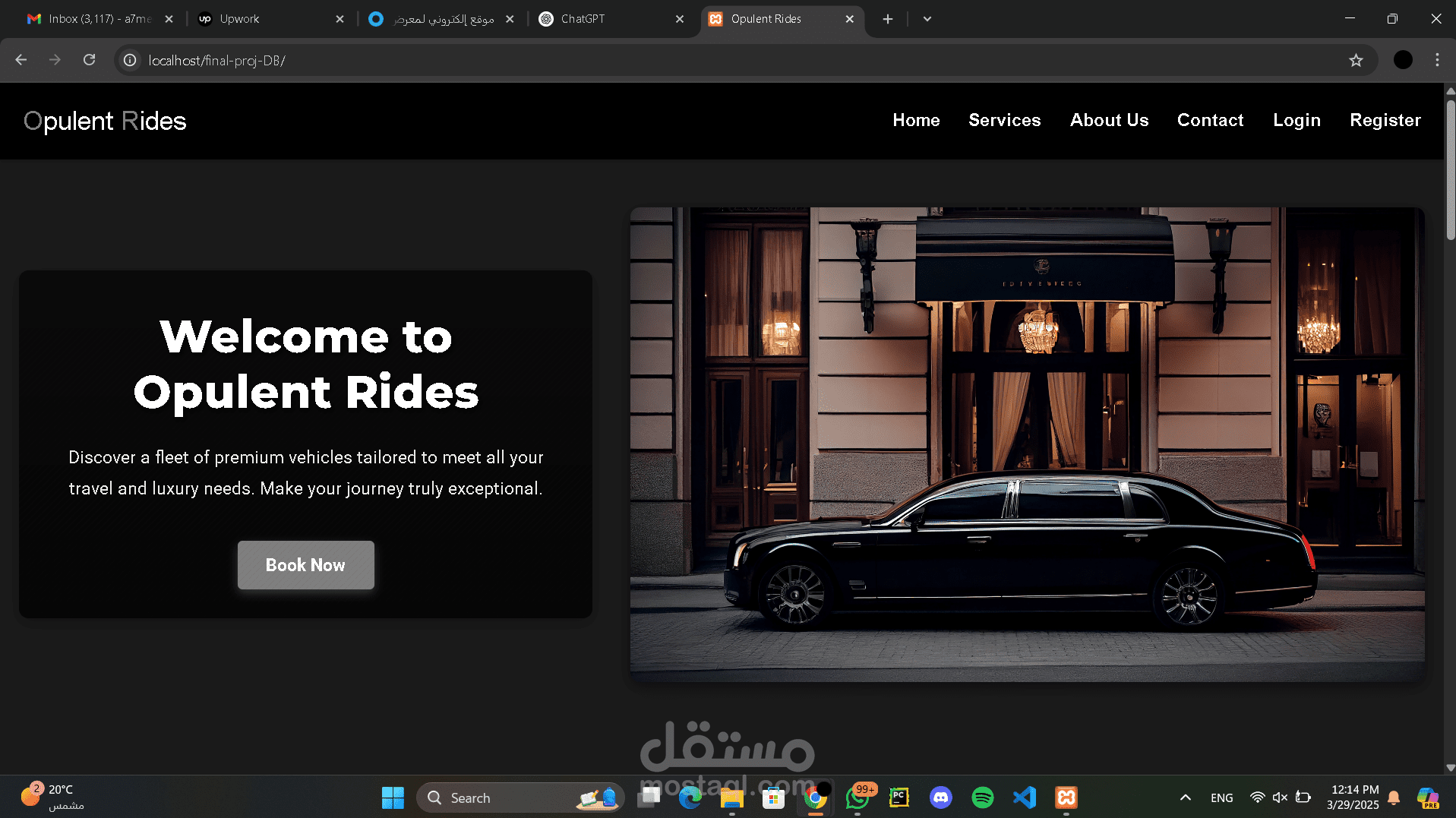Expand the tab search dropdown

coord(927,19)
